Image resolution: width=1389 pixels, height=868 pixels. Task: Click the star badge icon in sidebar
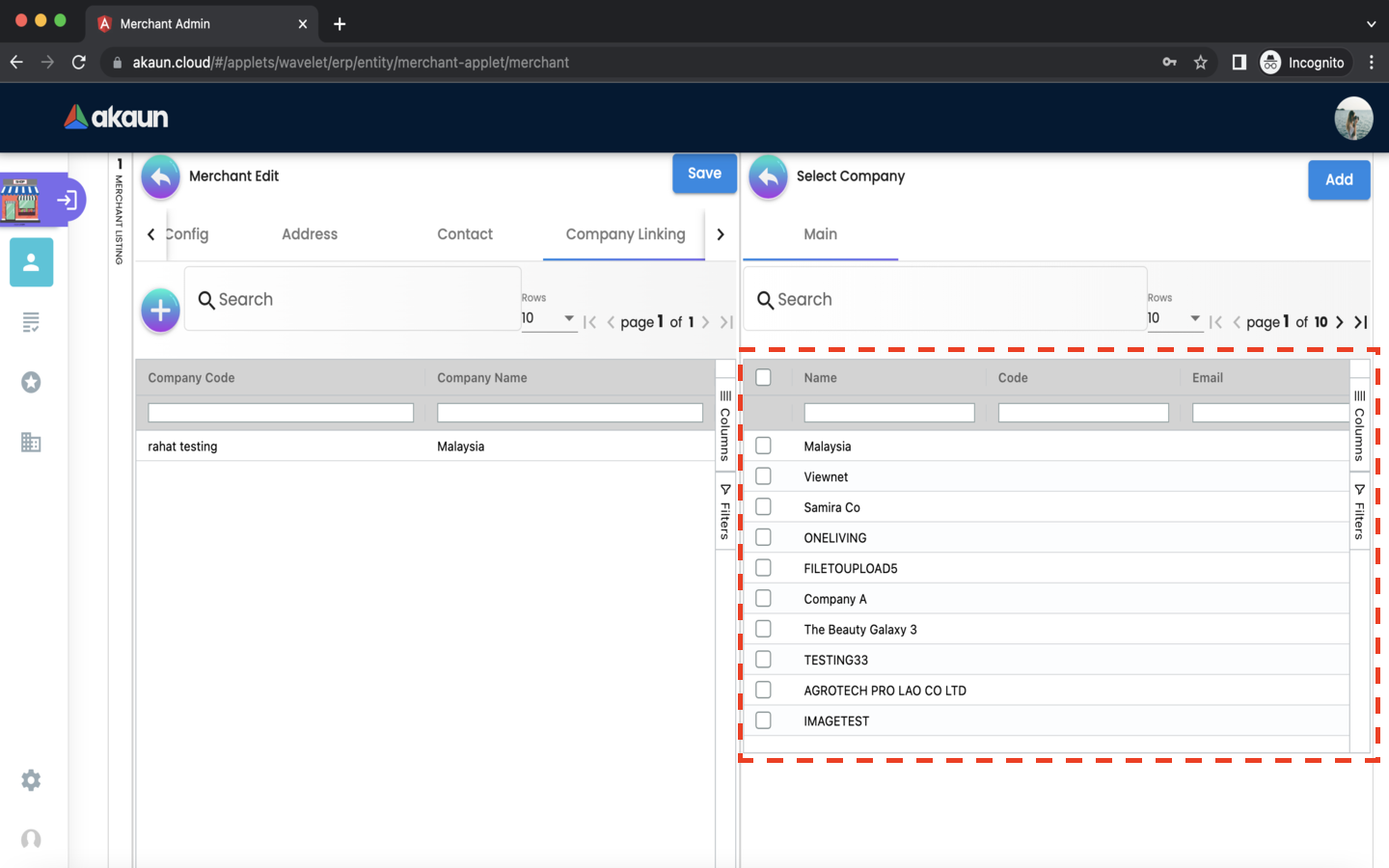pyautogui.click(x=31, y=383)
